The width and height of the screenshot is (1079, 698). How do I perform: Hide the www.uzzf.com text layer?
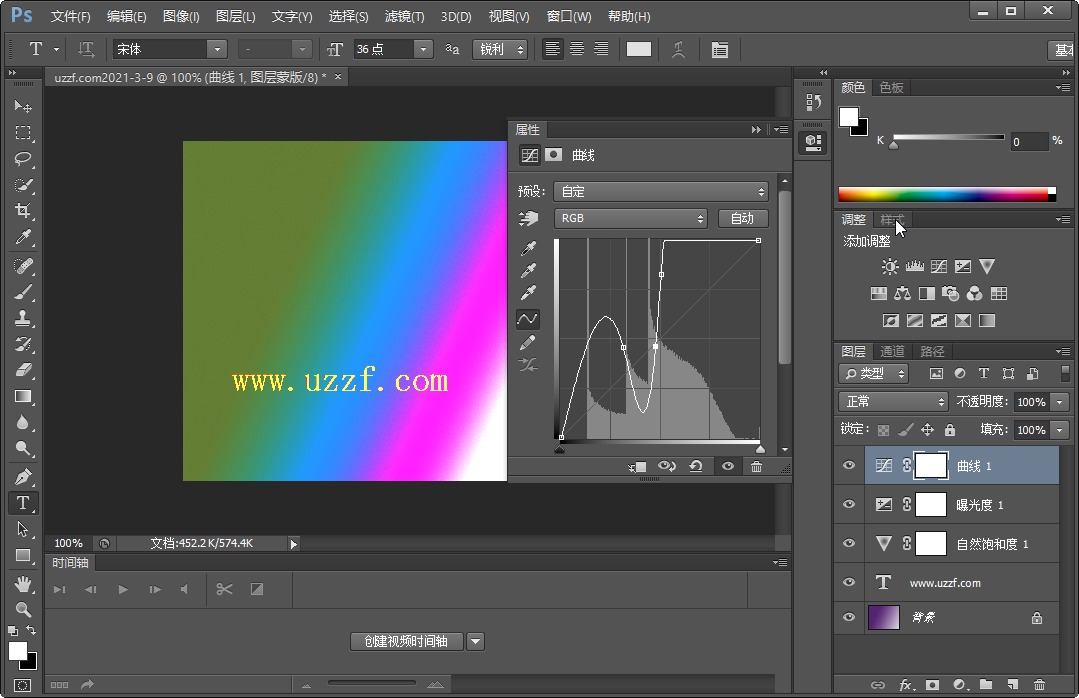(x=848, y=582)
